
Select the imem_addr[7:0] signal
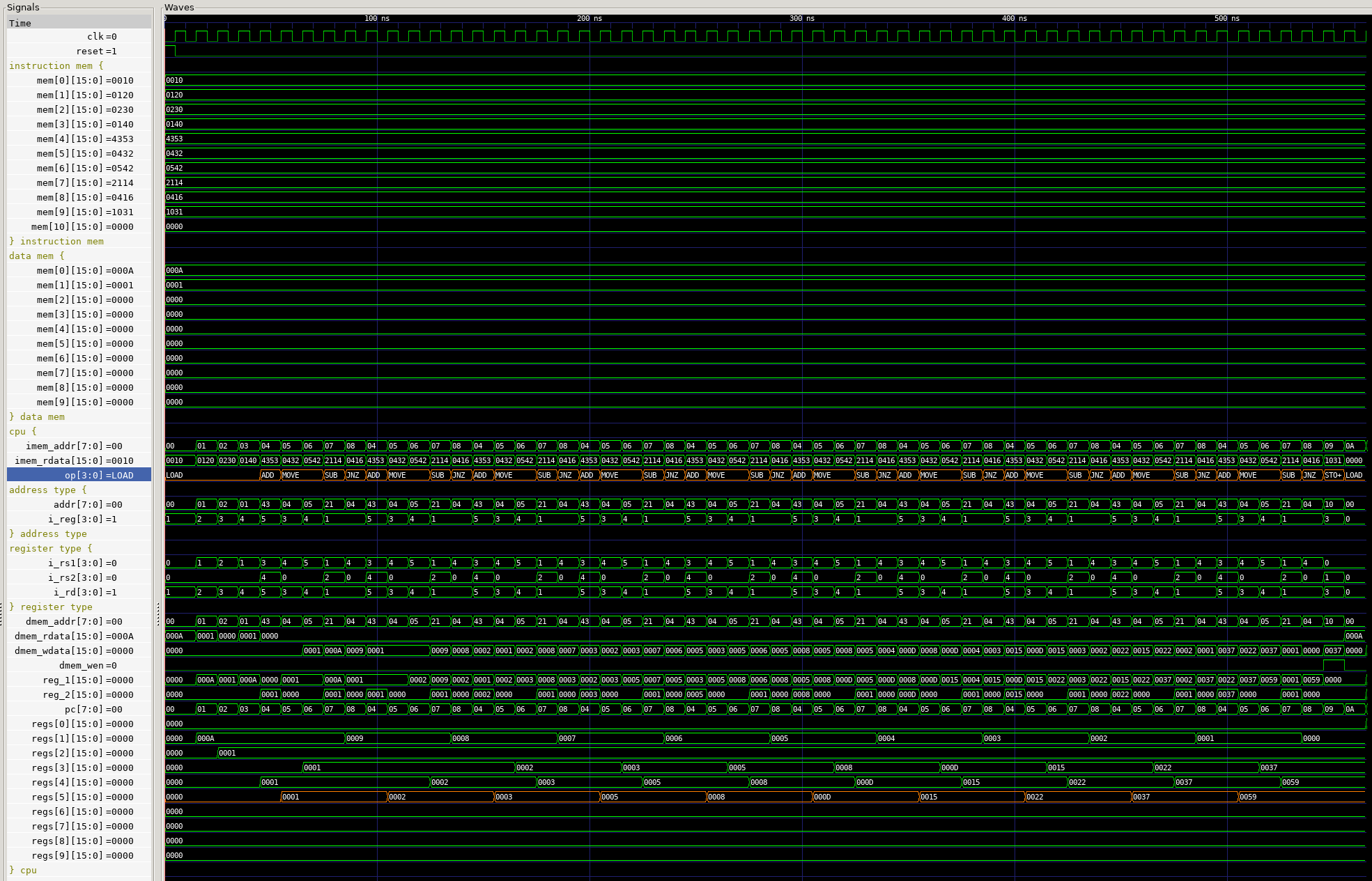[79, 446]
